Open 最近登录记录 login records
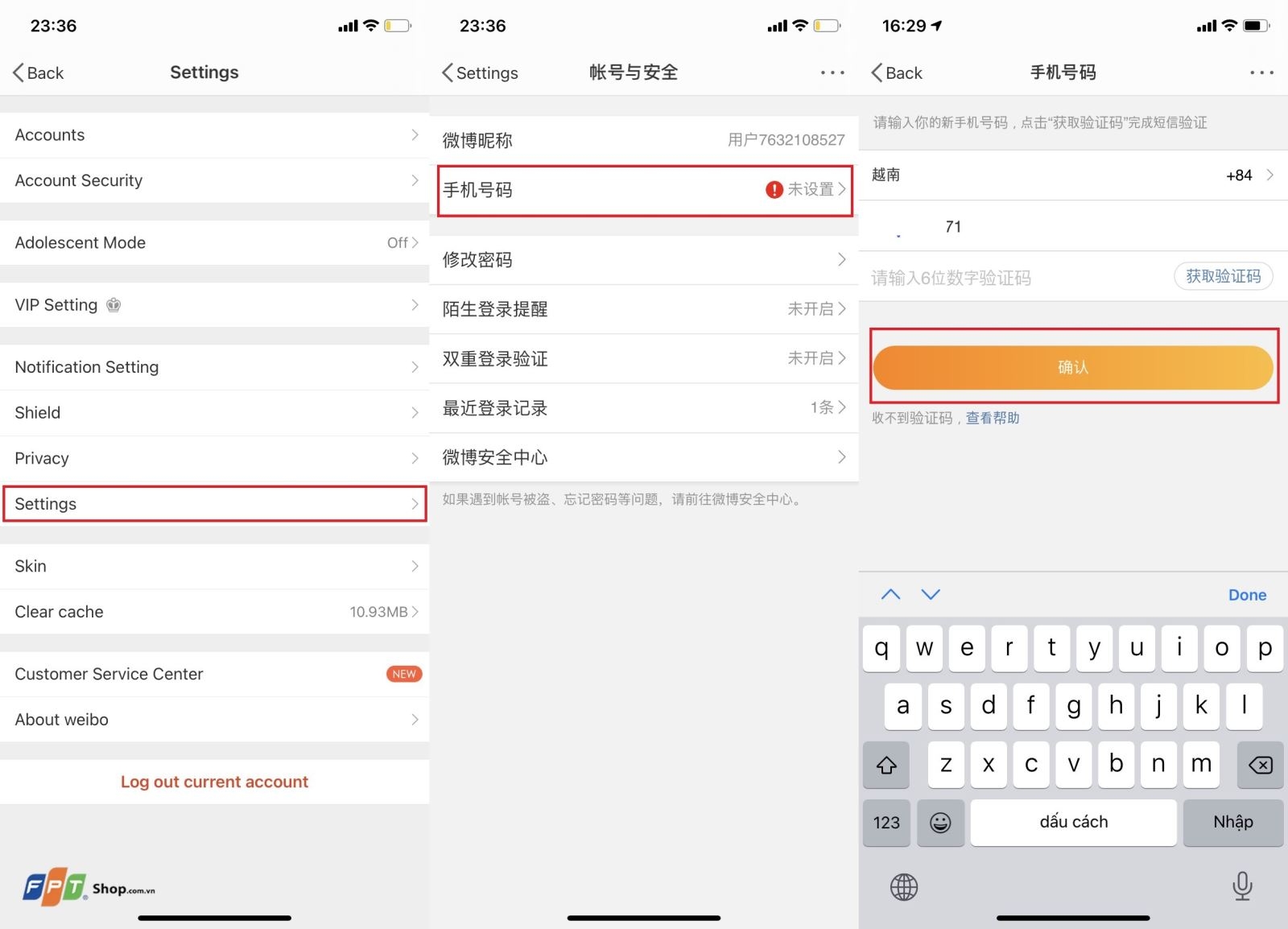Screen dimensions: 1288x929 [x=644, y=408]
